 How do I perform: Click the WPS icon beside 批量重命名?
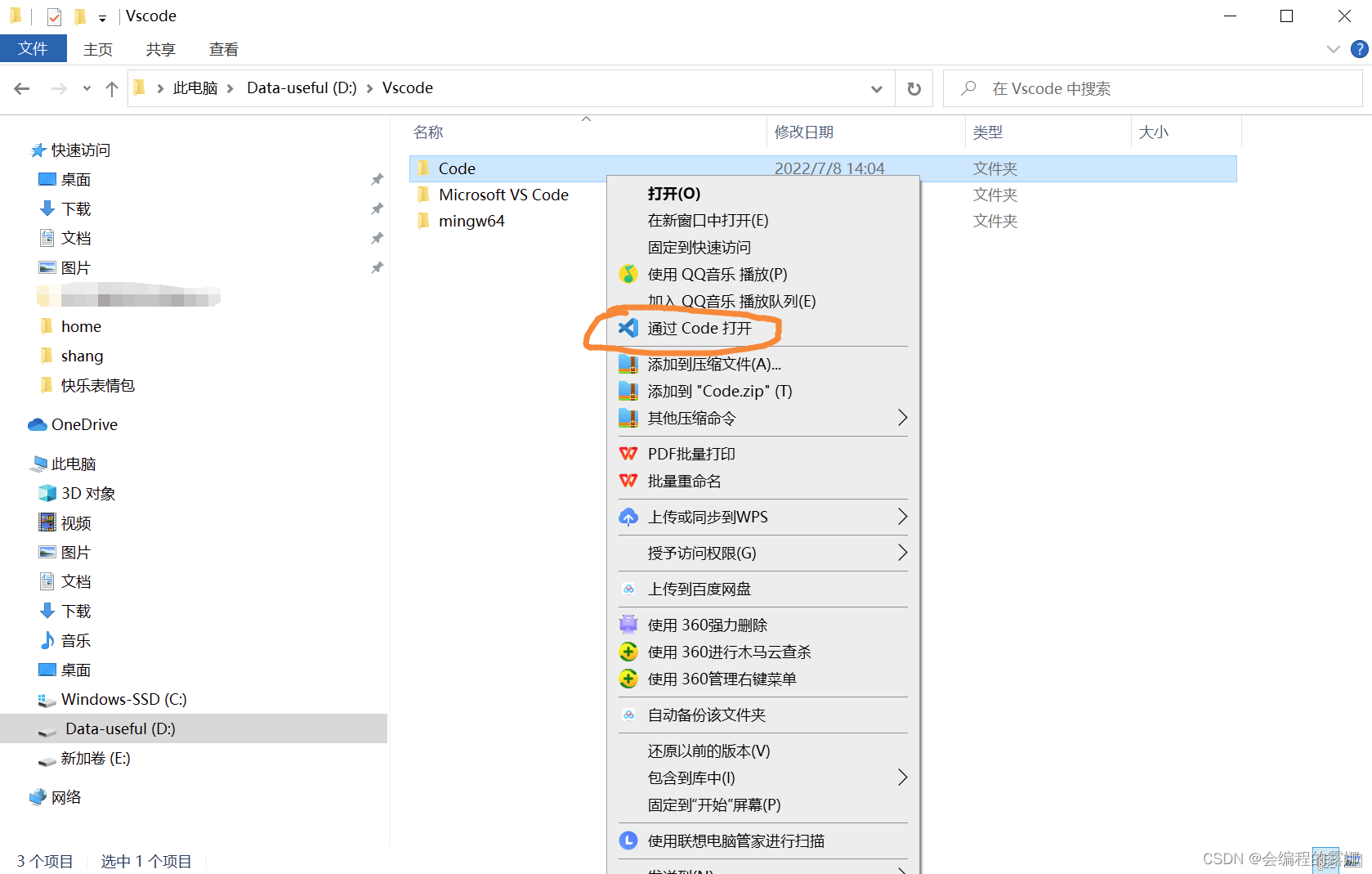pyautogui.click(x=628, y=481)
